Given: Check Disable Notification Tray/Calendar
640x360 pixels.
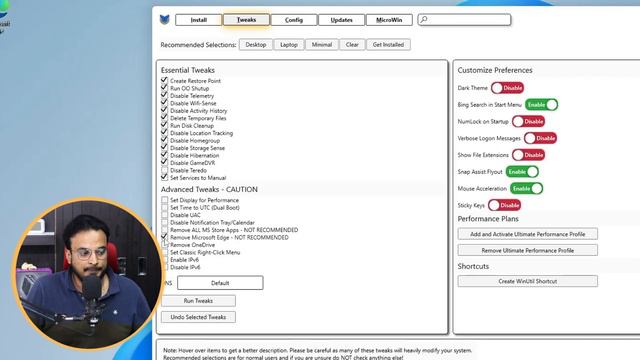Looking at the screenshot, I should 164,222.
